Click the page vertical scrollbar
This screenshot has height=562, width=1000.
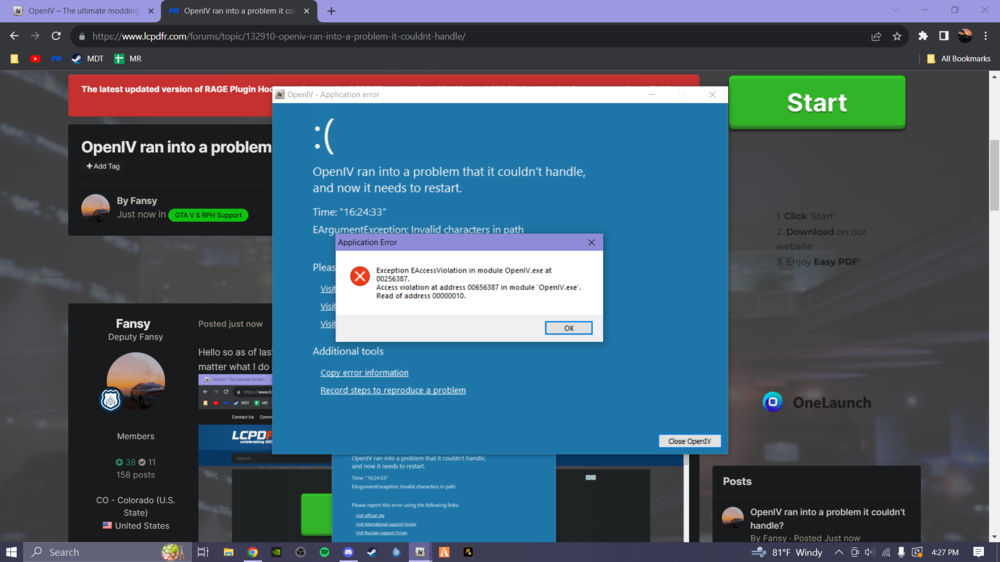point(994,175)
